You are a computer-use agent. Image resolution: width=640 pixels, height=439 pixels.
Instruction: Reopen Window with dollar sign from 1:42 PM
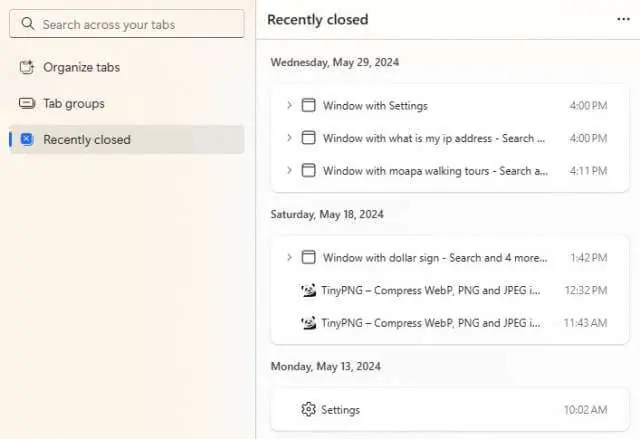[450, 257]
